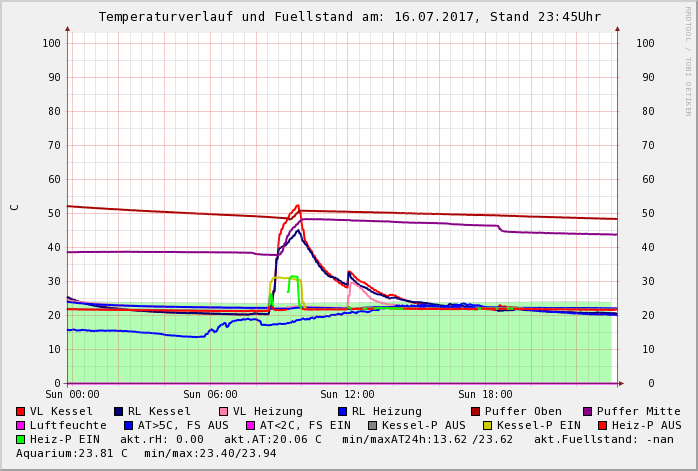Image resolution: width=698 pixels, height=471 pixels.
Task: Click the Sun 06:00 time axis label
Action: 209,395
